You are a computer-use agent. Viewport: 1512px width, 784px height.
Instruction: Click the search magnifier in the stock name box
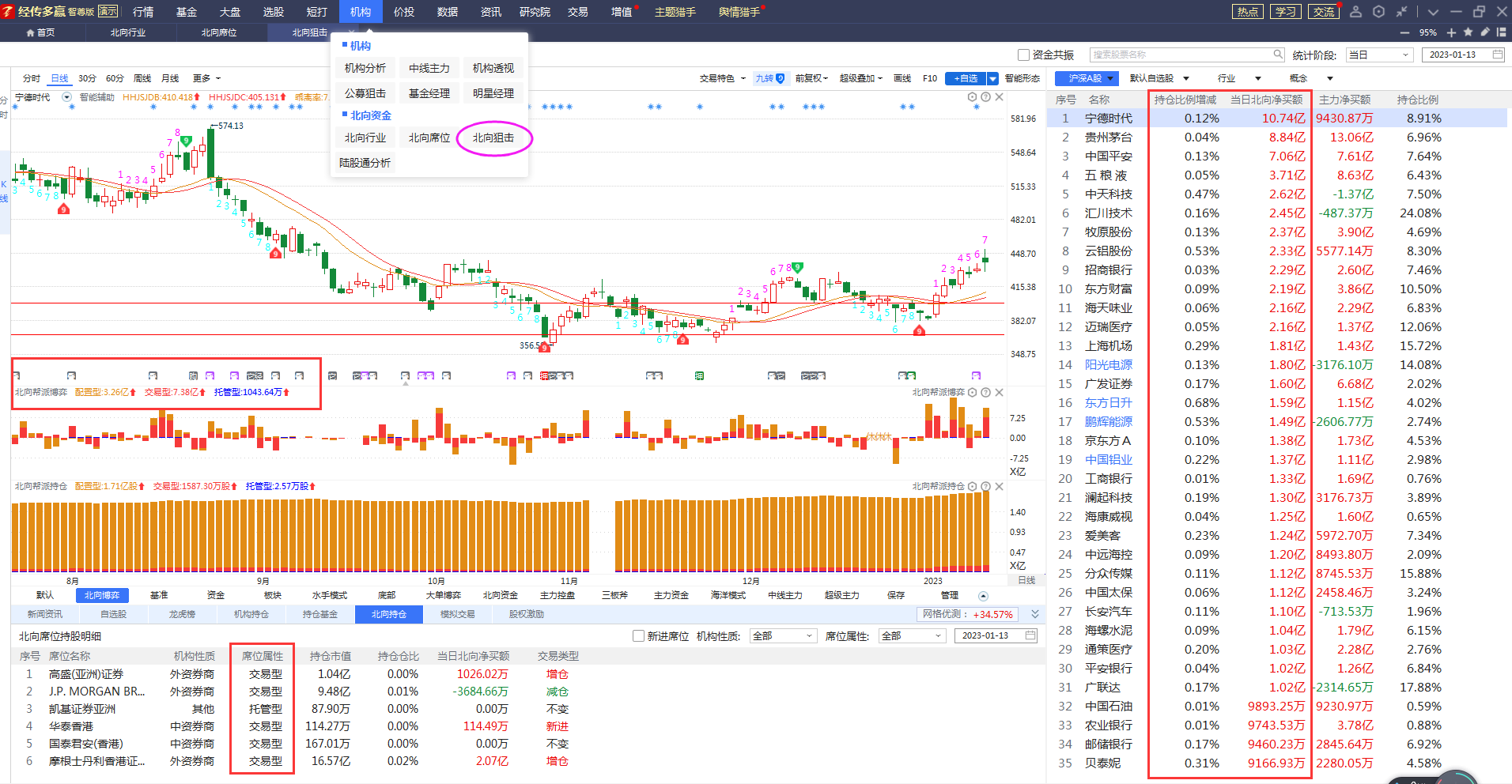[1277, 55]
